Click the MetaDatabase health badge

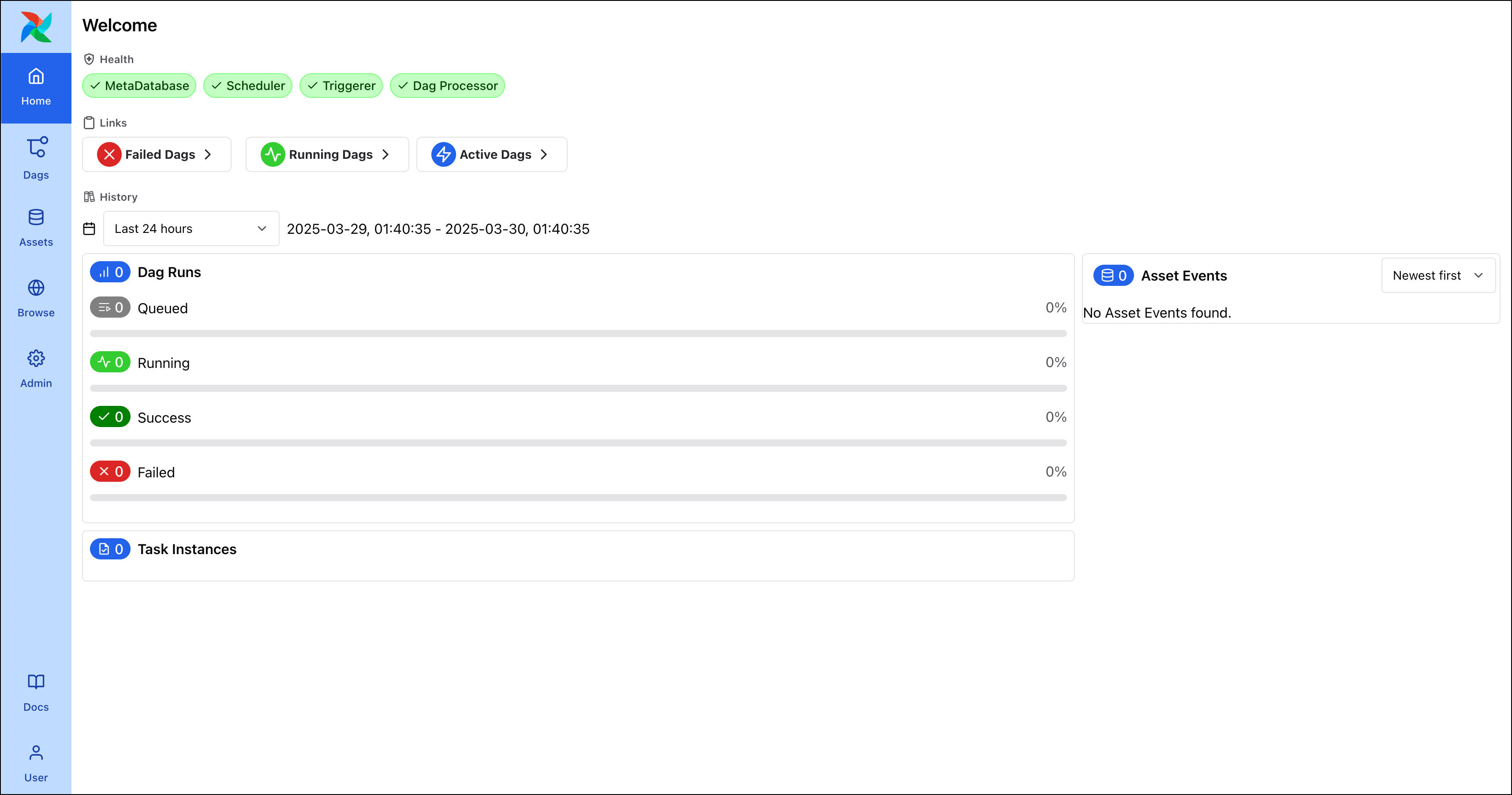[x=139, y=85]
